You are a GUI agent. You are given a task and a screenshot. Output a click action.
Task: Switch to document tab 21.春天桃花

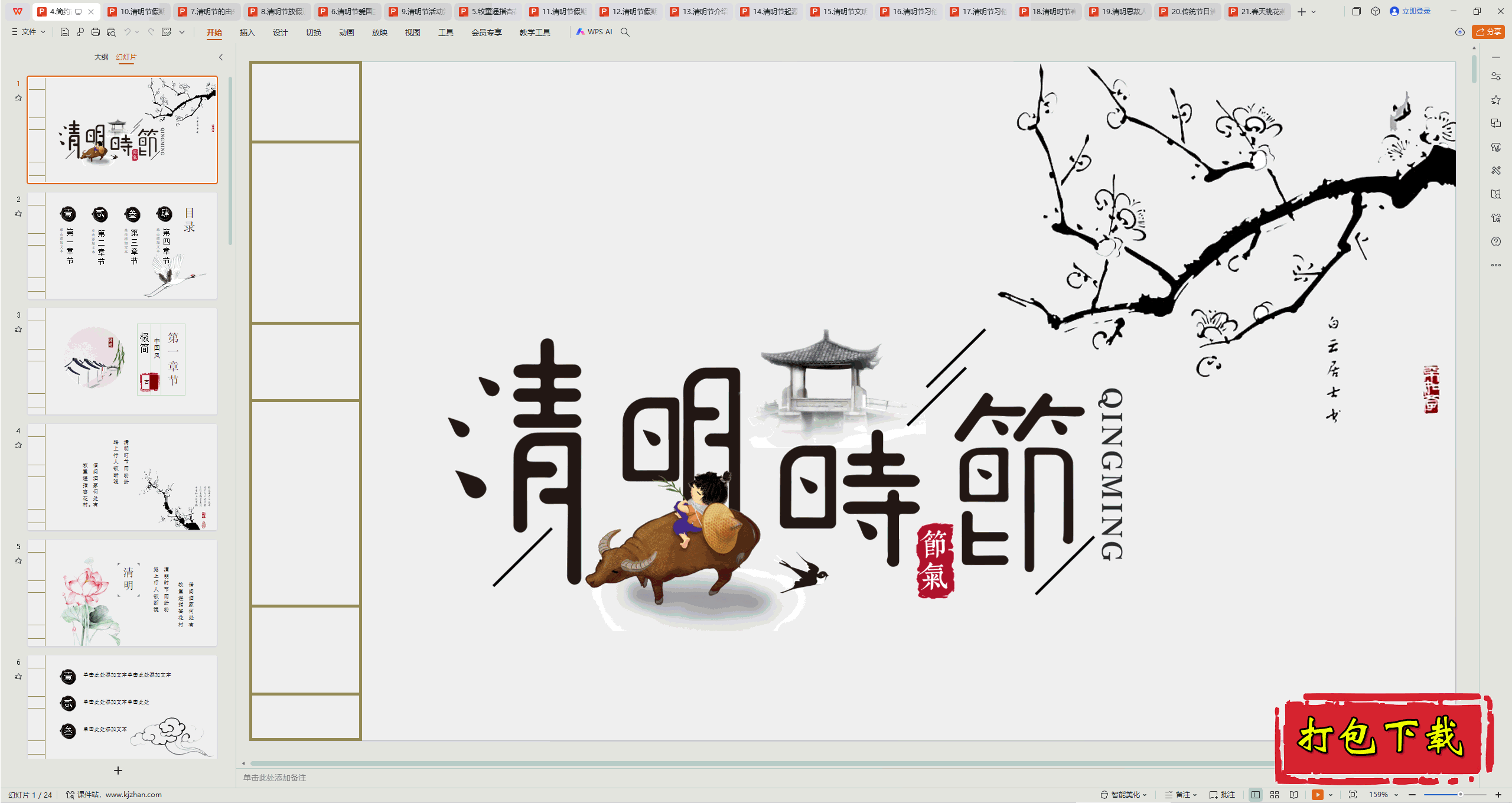point(1257,11)
